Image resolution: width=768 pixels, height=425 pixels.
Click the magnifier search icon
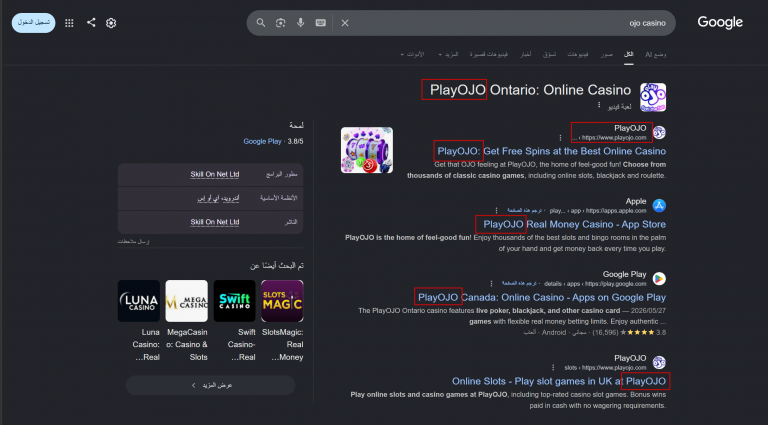(x=261, y=23)
